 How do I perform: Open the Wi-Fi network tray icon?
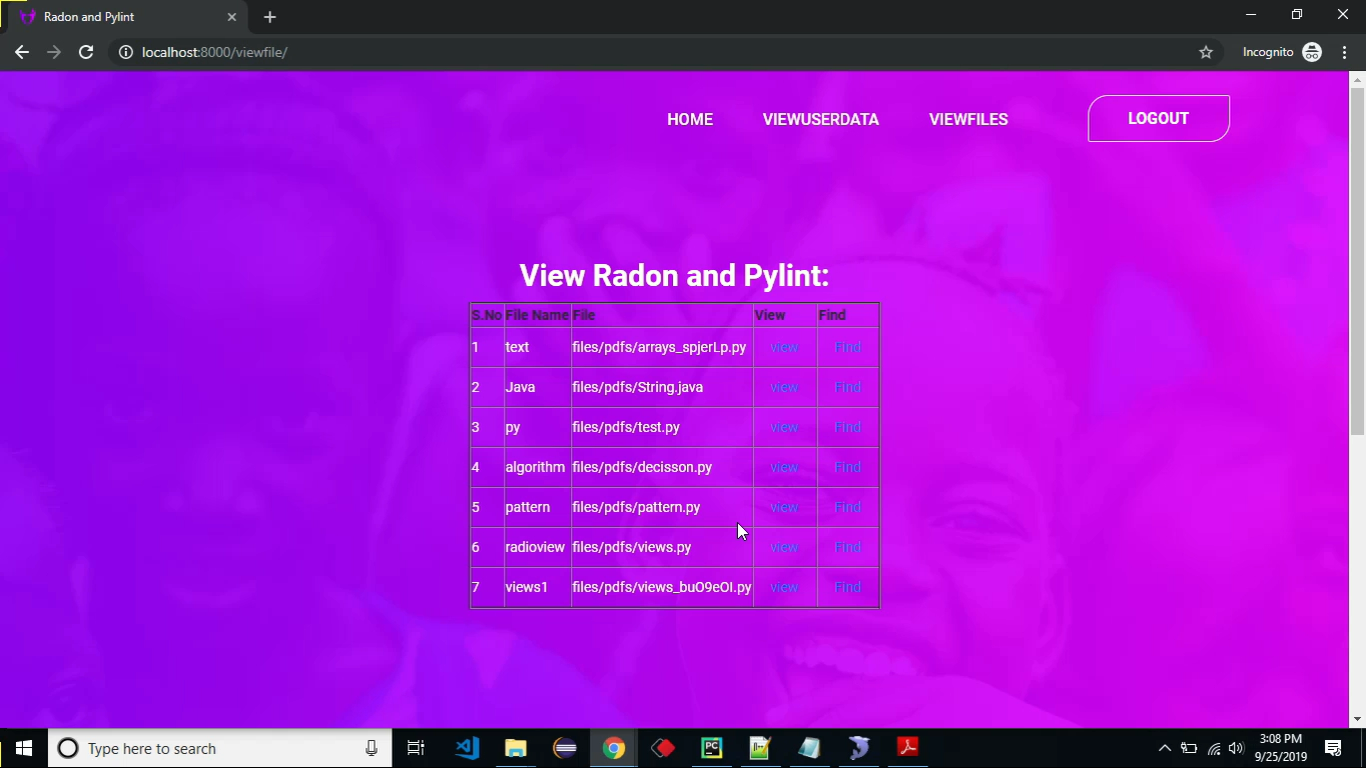pos(1214,748)
